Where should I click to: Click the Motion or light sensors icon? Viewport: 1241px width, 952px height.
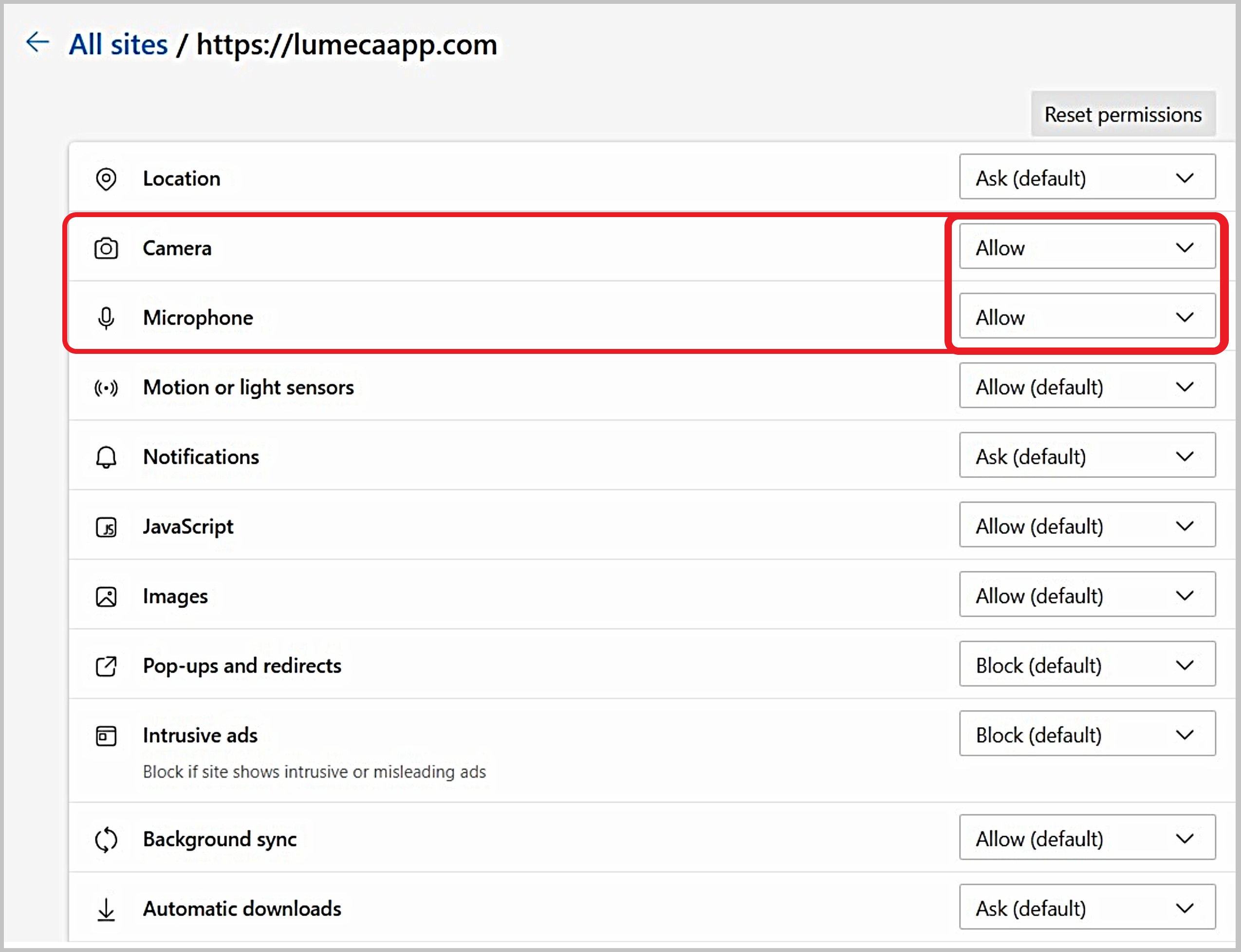coord(107,387)
